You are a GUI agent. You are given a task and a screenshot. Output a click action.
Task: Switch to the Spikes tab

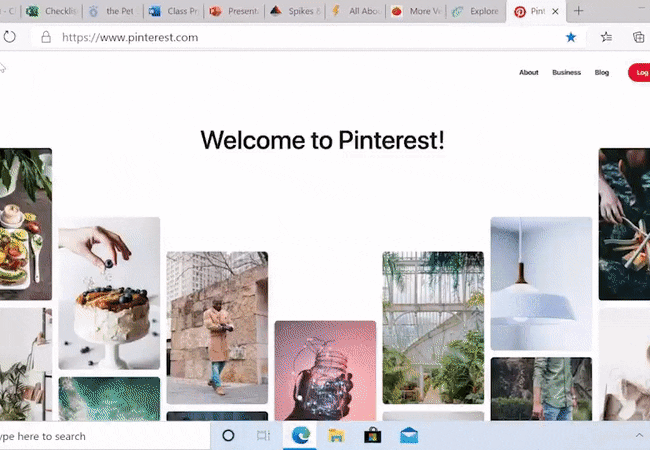click(295, 11)
